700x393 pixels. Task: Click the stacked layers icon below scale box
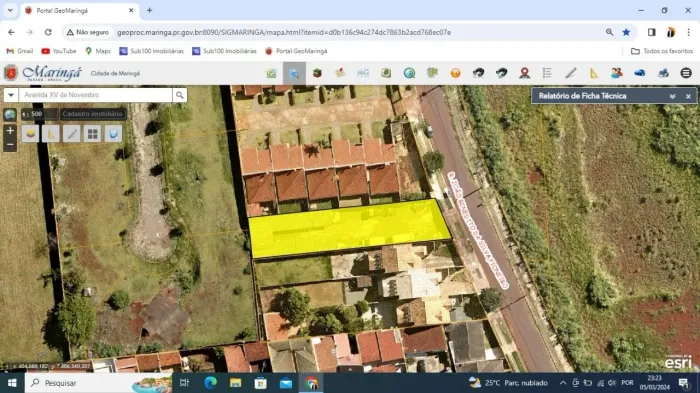31,134
